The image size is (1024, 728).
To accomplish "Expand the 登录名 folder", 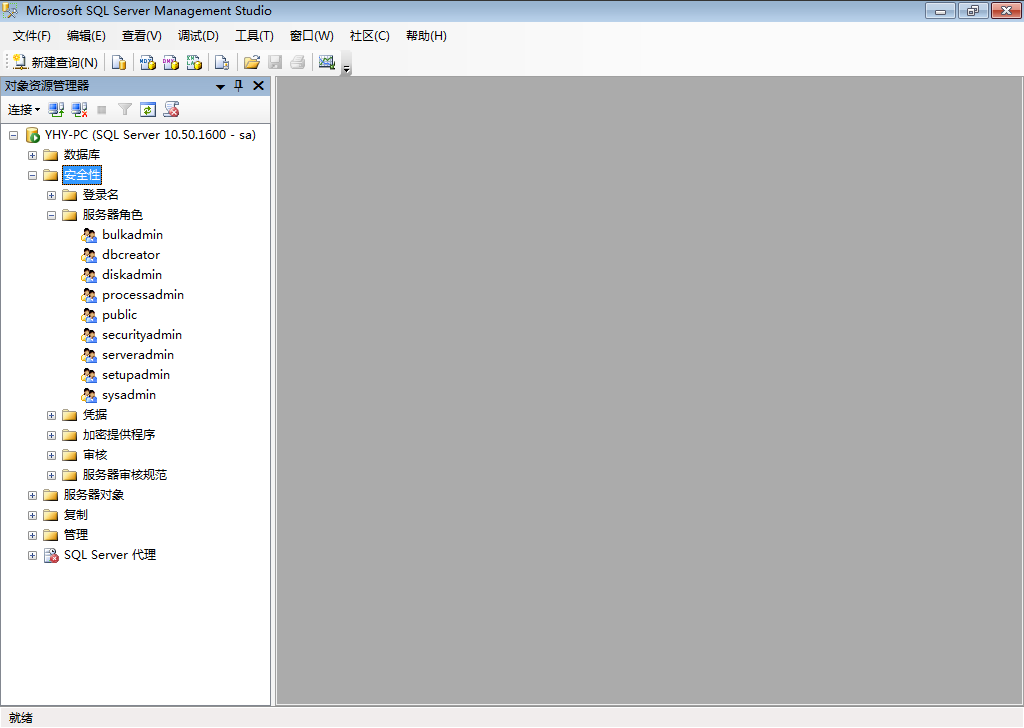I will [51, 195].
